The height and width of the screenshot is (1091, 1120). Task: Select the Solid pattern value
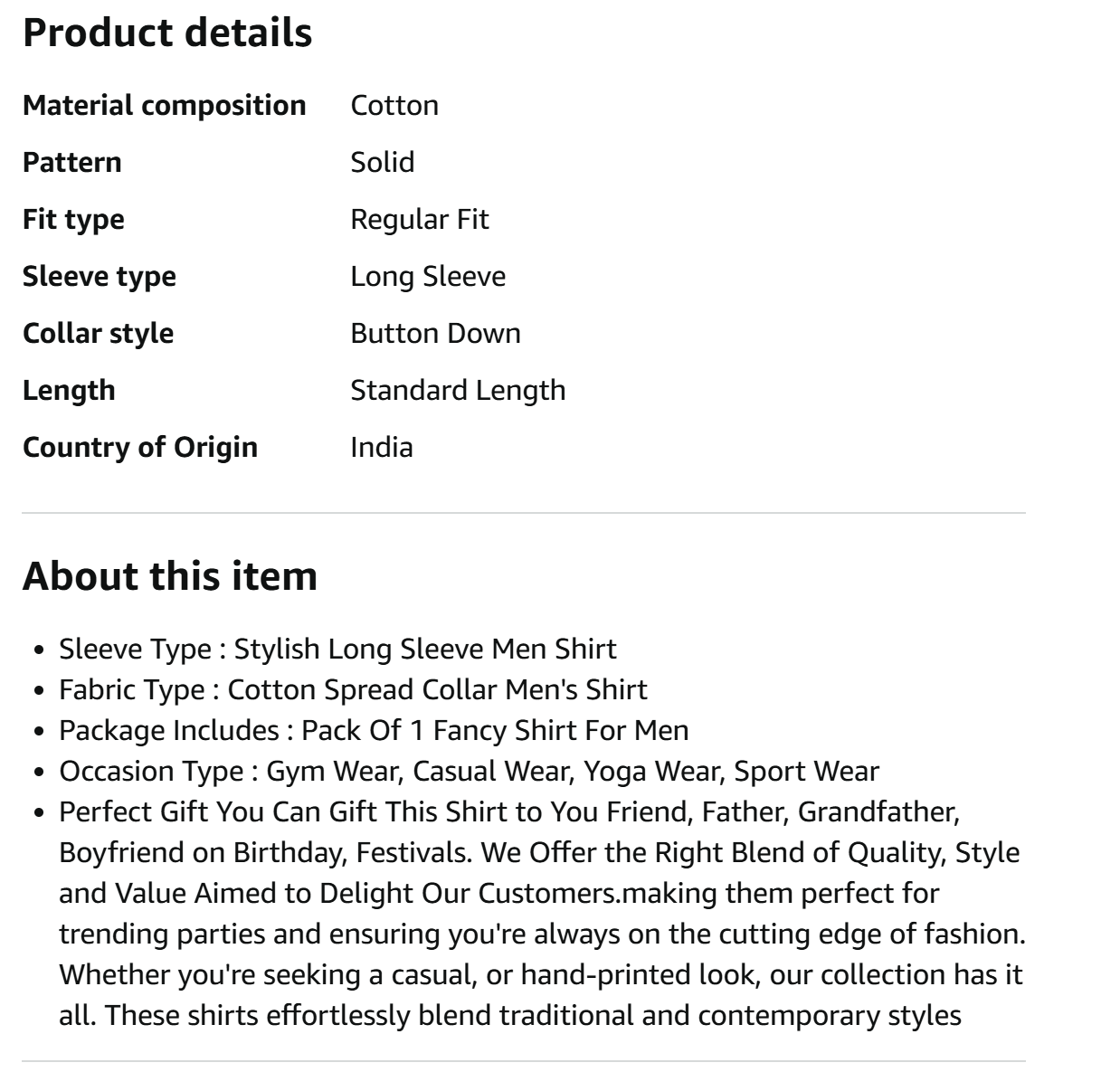pos(382,162)
